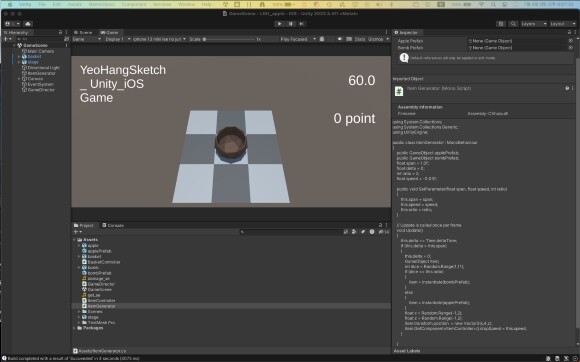Expand the Scenes folder
This screenshot has width=580, height=362.
(79, 312)
